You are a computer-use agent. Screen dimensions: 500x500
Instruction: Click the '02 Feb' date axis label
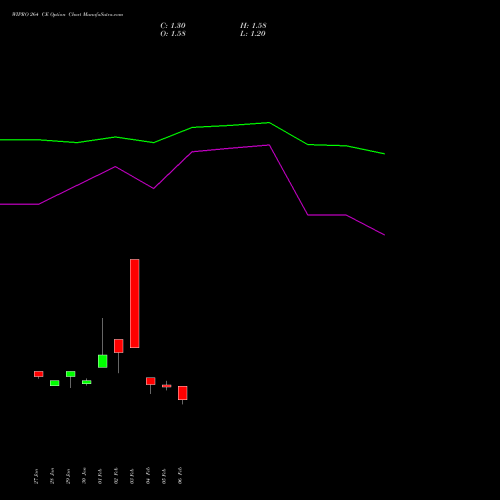coord(116,476)
